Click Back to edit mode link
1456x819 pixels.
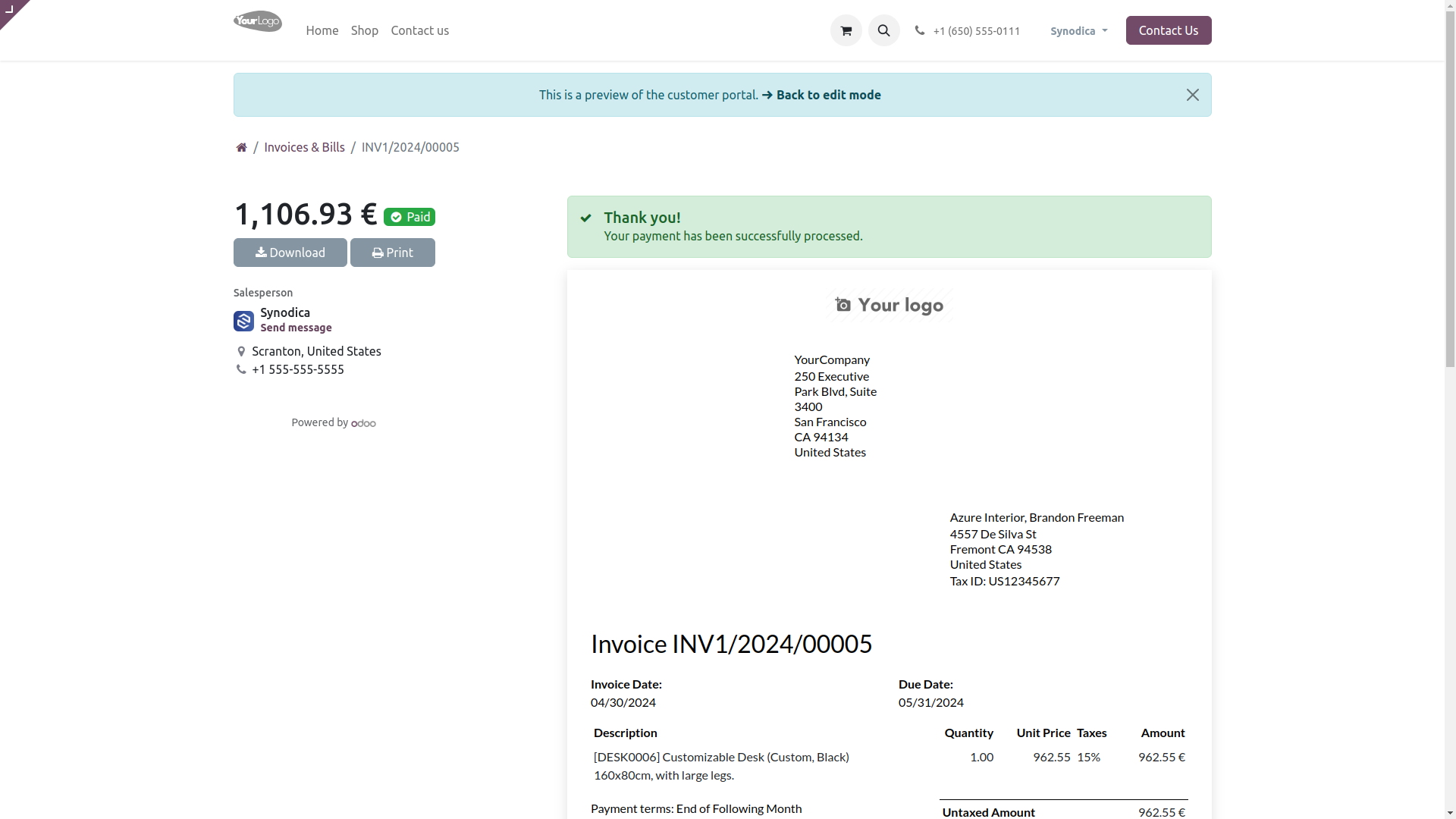(x=821, y=95)
